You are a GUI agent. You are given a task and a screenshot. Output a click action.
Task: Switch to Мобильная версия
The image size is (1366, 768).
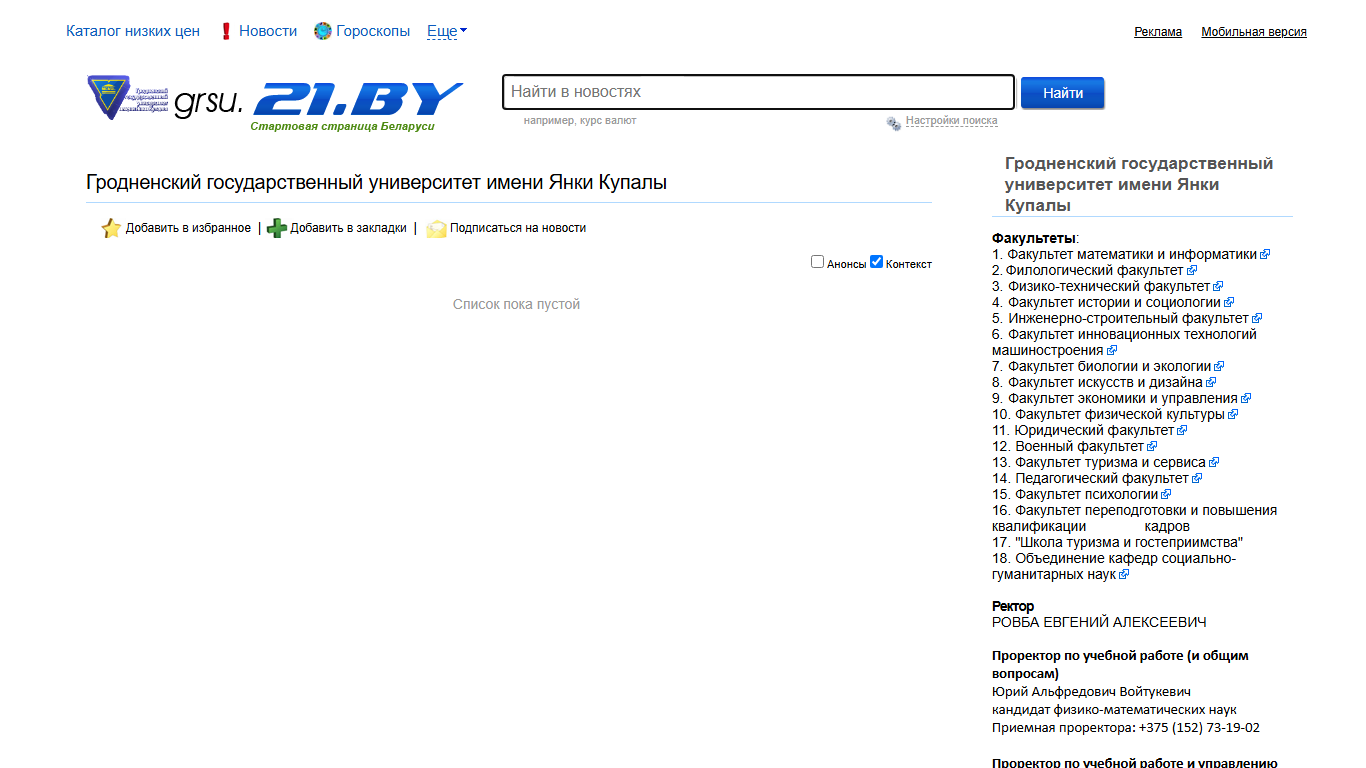(1254, 32)
